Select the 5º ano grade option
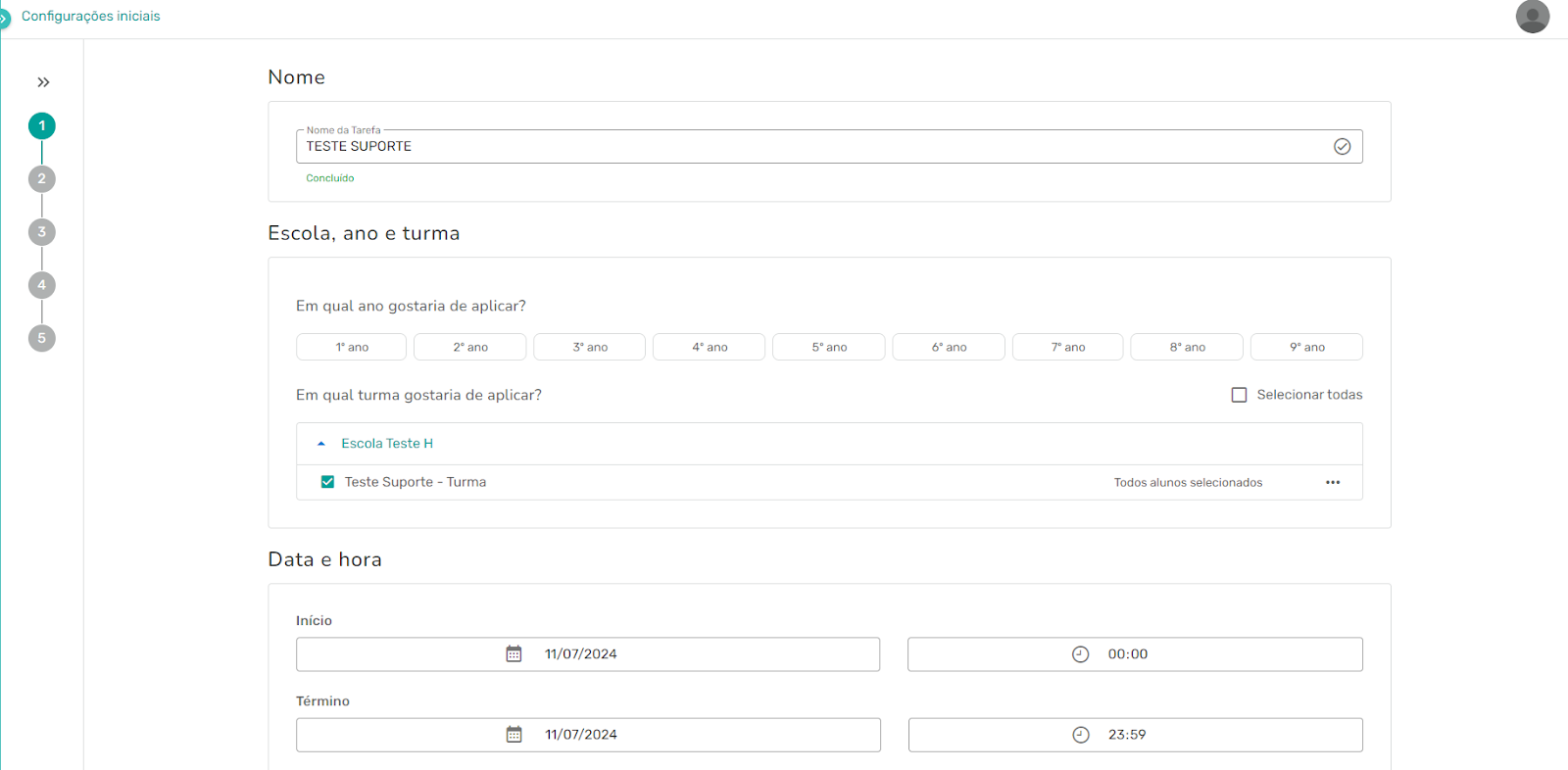Viewport: 1568px width, 770px height. (x=828, y=347)
